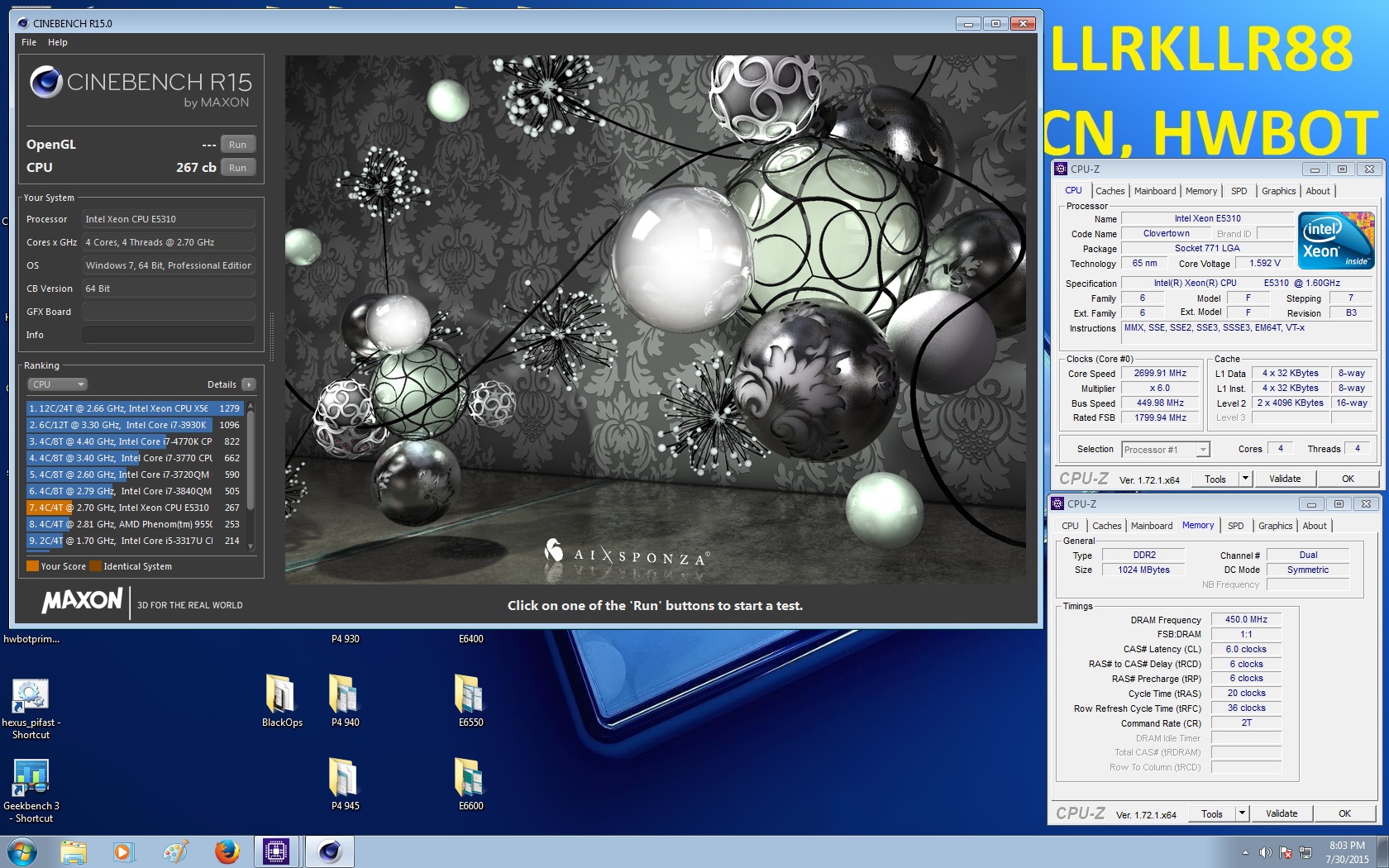Open the CPU ranking type dropdown

coord(57,384)
